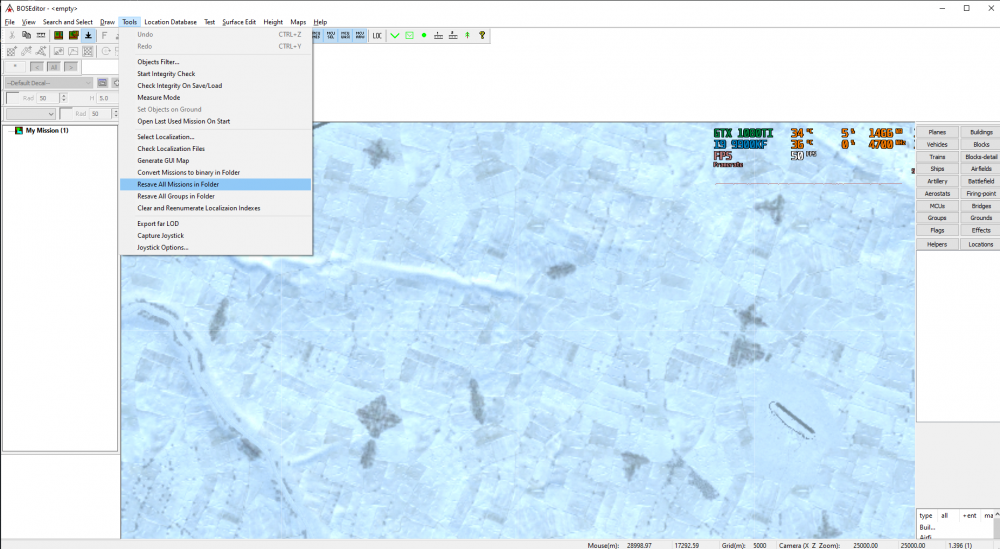Viewport: 1000px width, 549px height.
Task: Toggle Check Integrity On Save/Load option
Action: [x=180, y=85]
